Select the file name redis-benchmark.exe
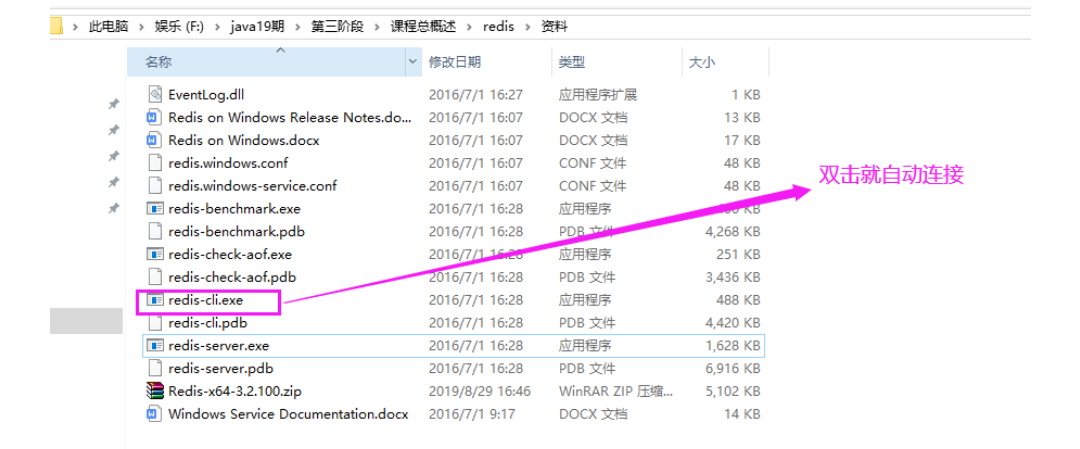 click(234, 209)
